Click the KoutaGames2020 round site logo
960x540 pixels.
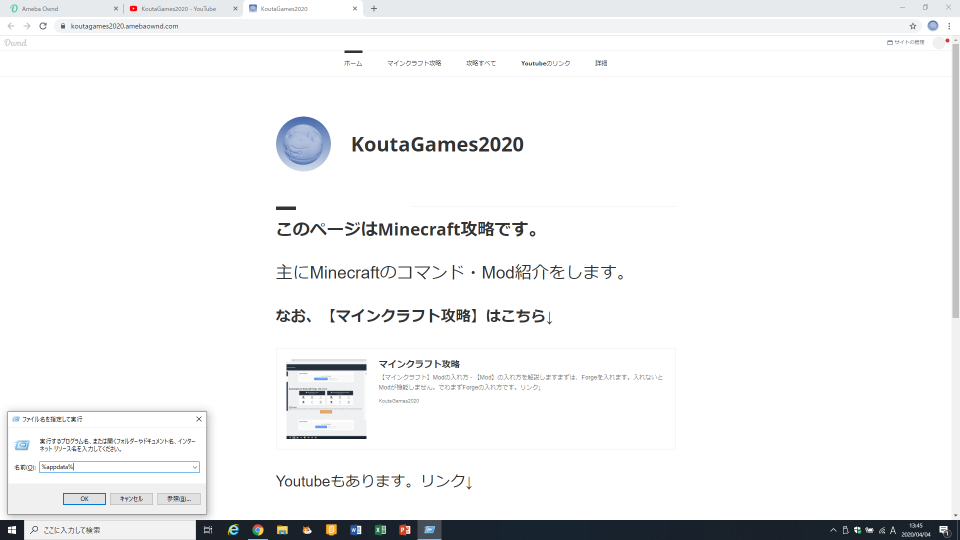tap(303, 144)
